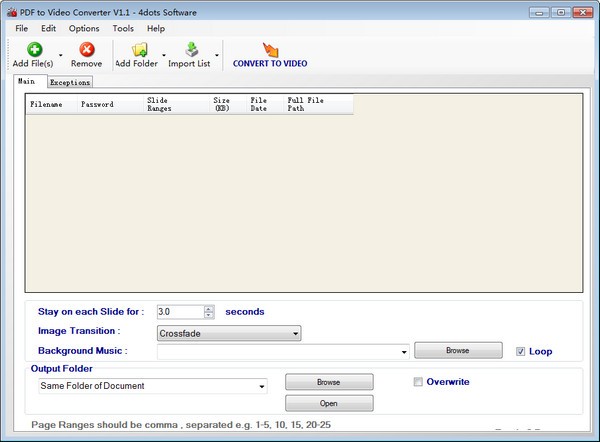
Task: Click the Add Folder icon
Action: coord(139,49)
